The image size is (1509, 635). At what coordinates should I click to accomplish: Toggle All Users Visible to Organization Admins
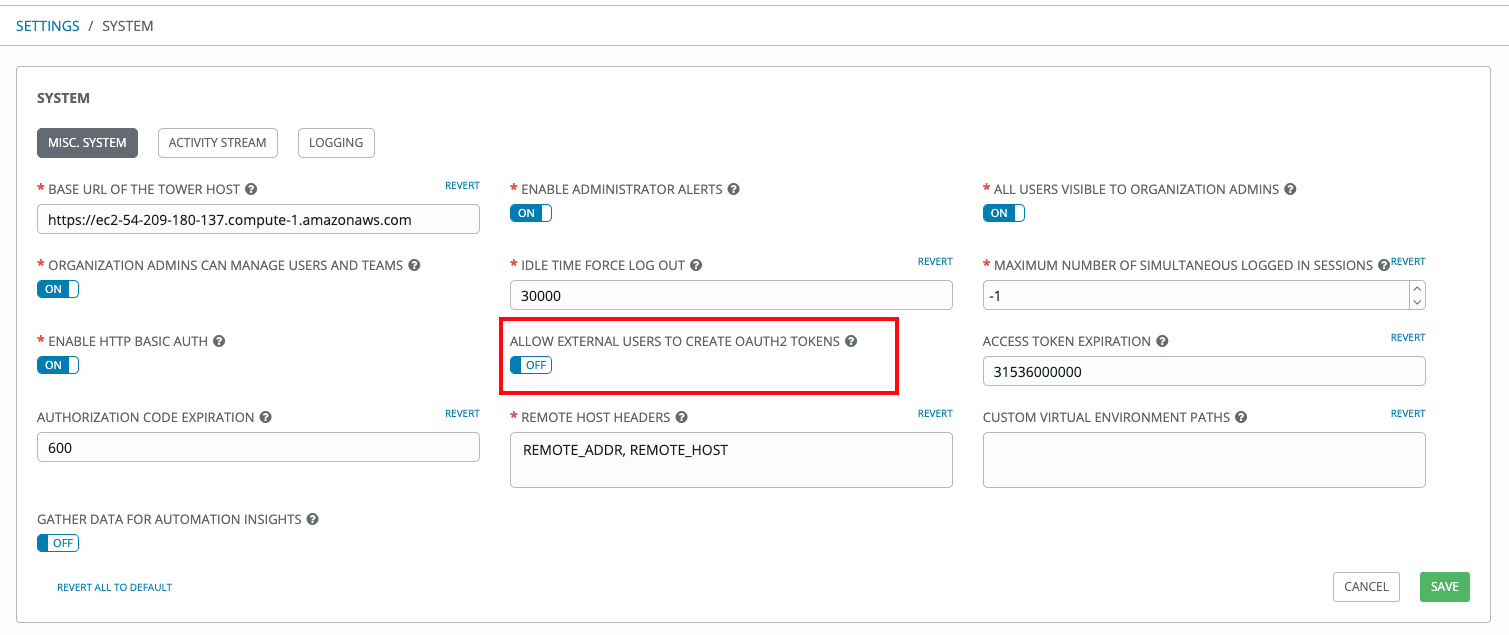[1004, 213]
